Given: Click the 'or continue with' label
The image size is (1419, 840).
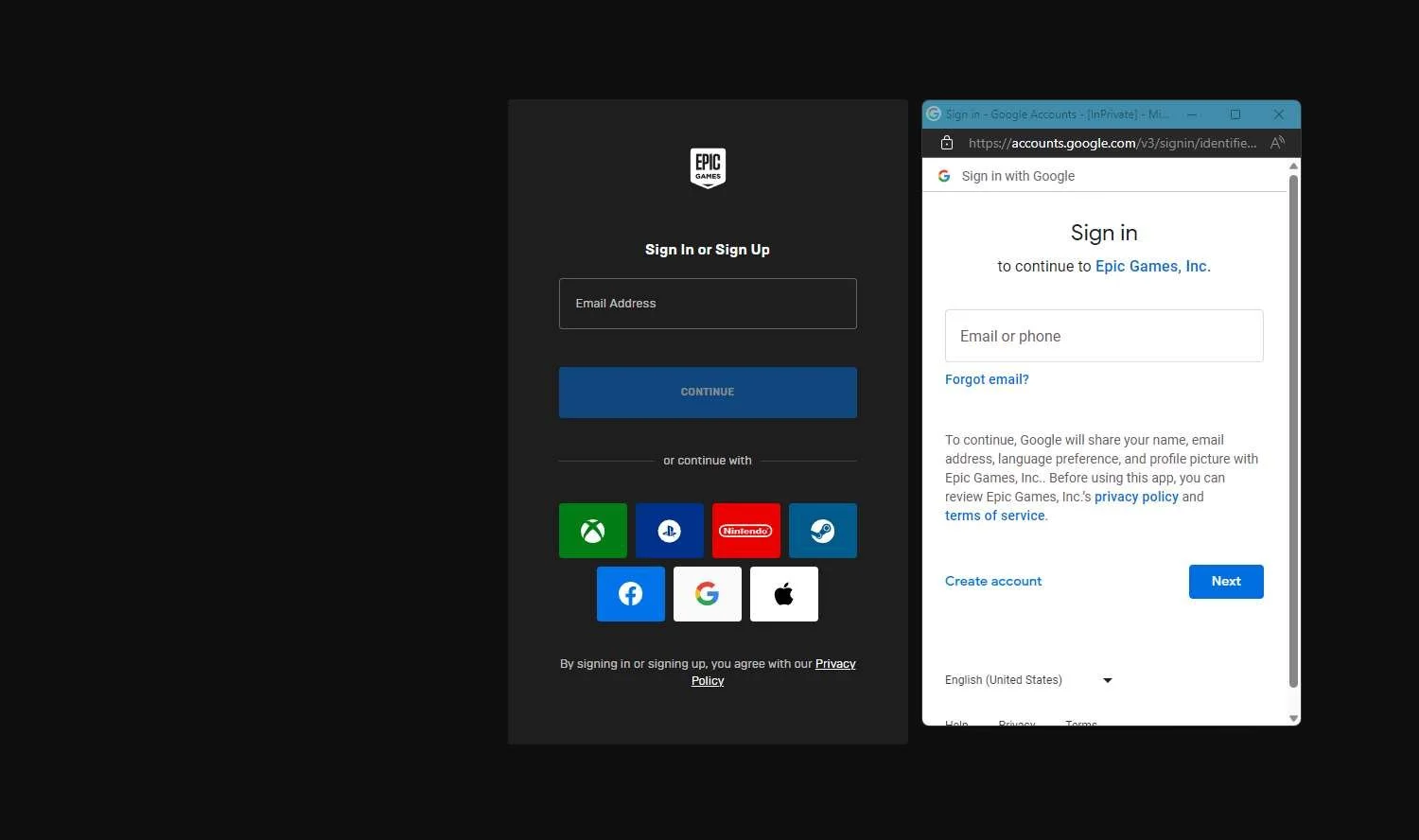Looking at the screenshot, I should pyautogui.click(x=708, y=461).
